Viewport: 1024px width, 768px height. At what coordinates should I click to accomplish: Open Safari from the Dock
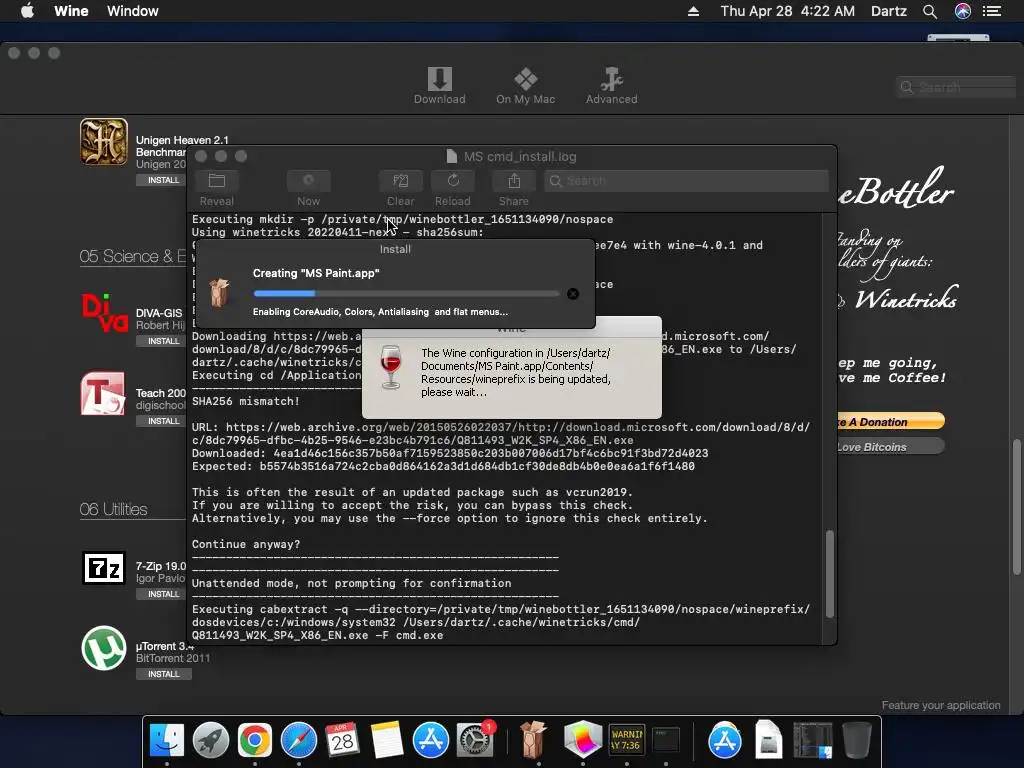[x=298, y=741]
